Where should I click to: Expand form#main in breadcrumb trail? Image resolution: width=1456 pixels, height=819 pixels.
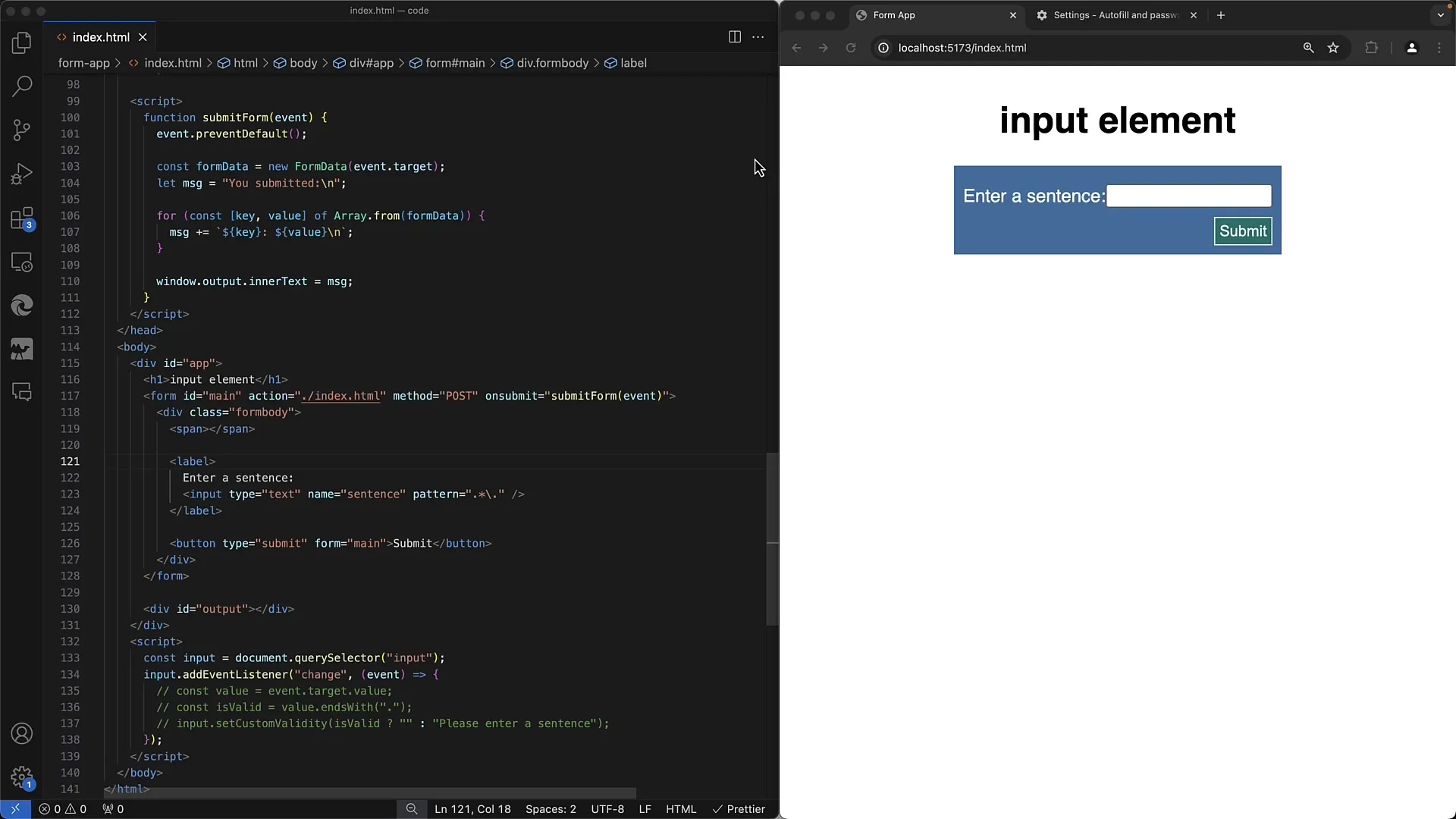click(454, 62)
